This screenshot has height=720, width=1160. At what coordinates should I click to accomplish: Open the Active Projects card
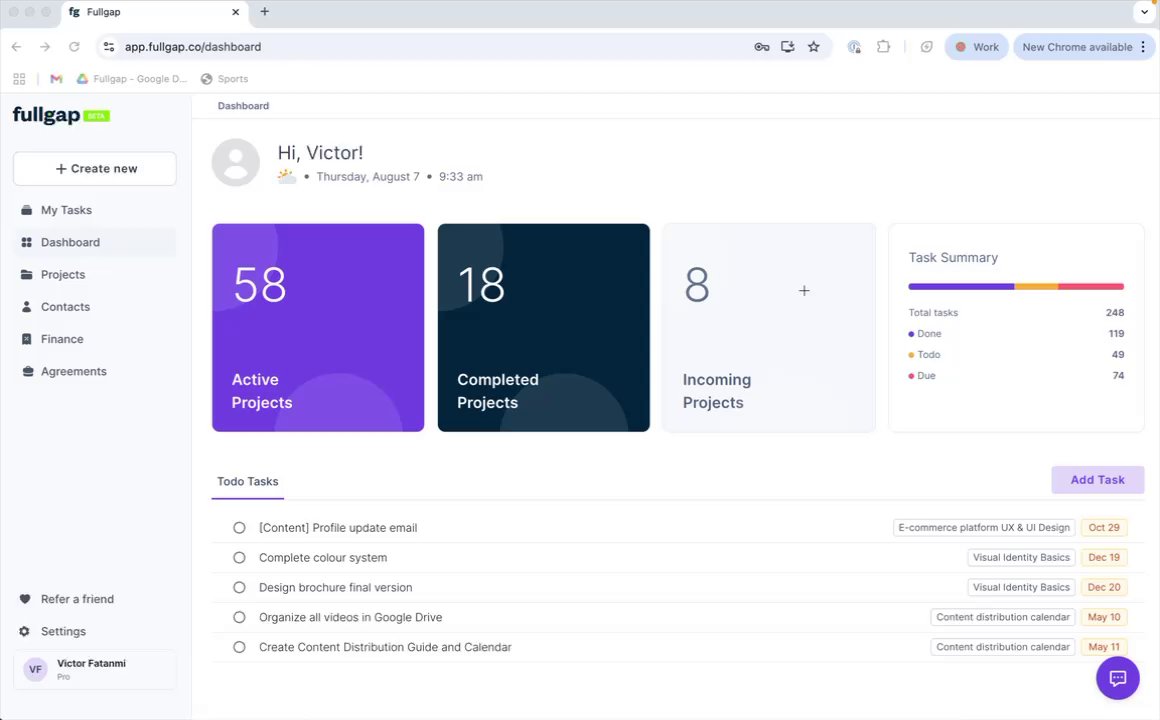point(318,328)
